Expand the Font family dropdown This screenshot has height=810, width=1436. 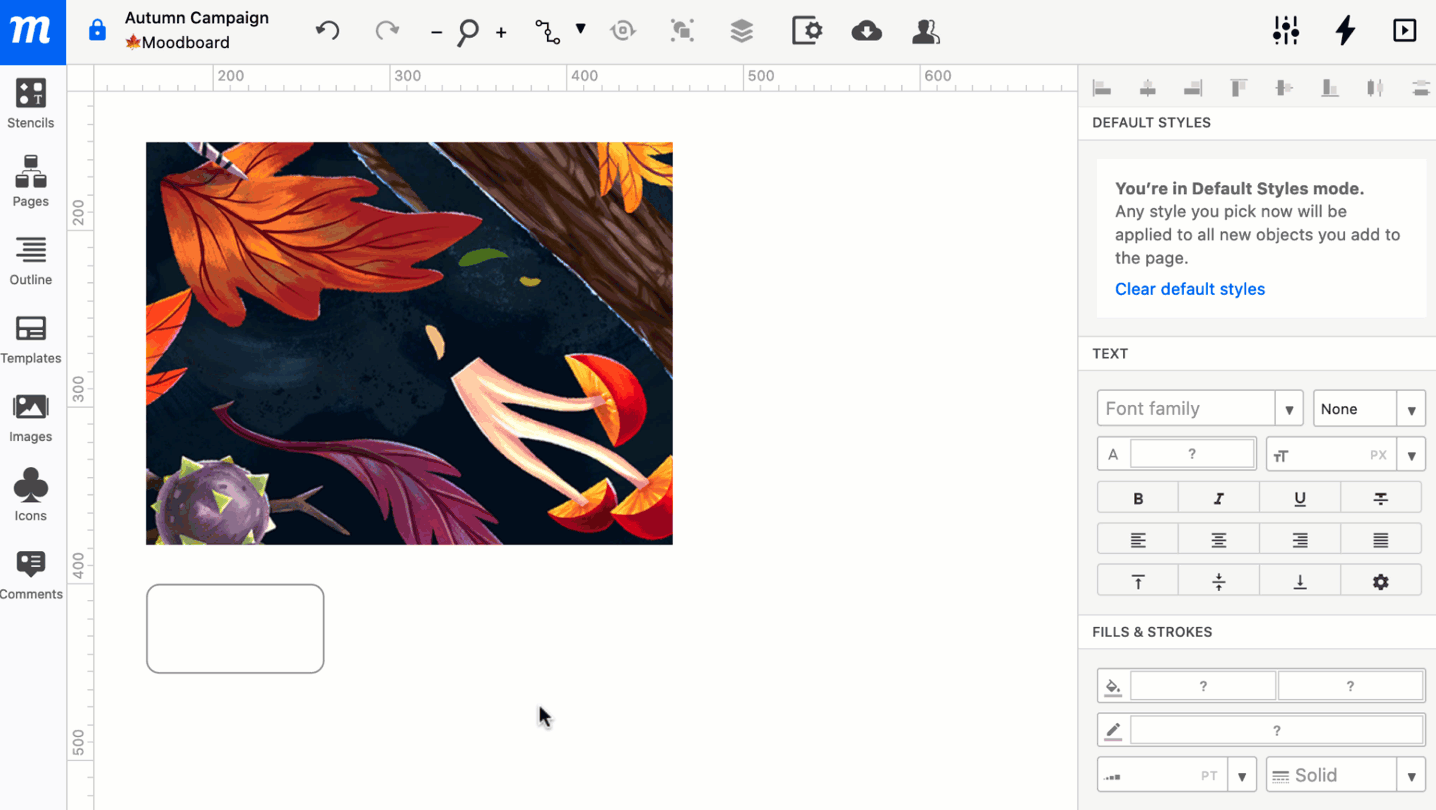coord(1289,409)
